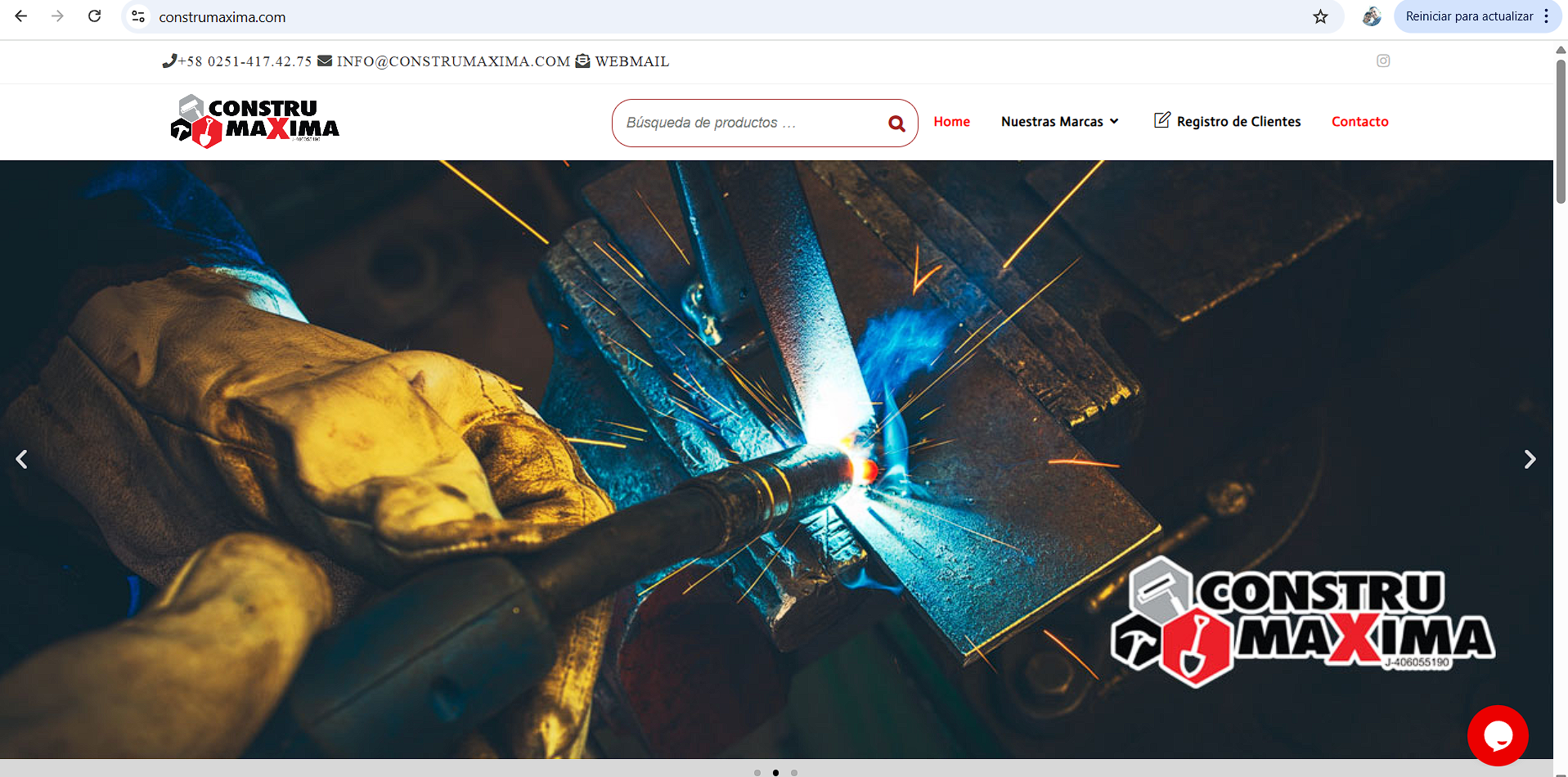1568x777 pixels.
Task: Expand the Nuestras Marcas dropdown
Action: point(1059,122)
